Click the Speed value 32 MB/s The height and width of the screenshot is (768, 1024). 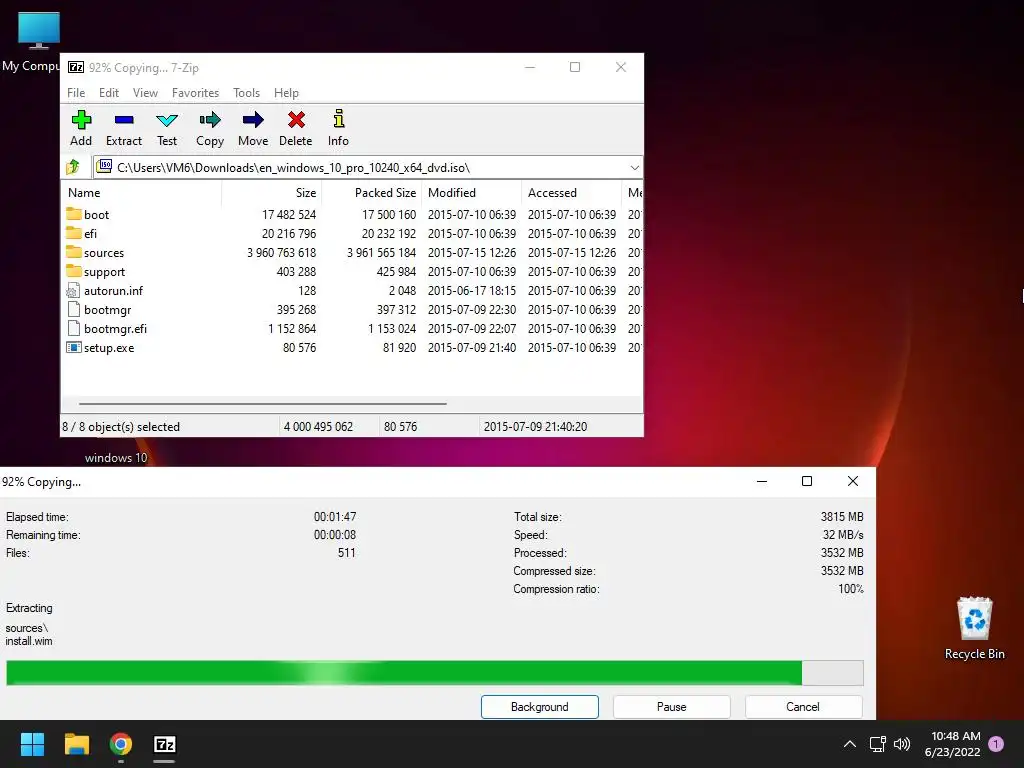842,535
